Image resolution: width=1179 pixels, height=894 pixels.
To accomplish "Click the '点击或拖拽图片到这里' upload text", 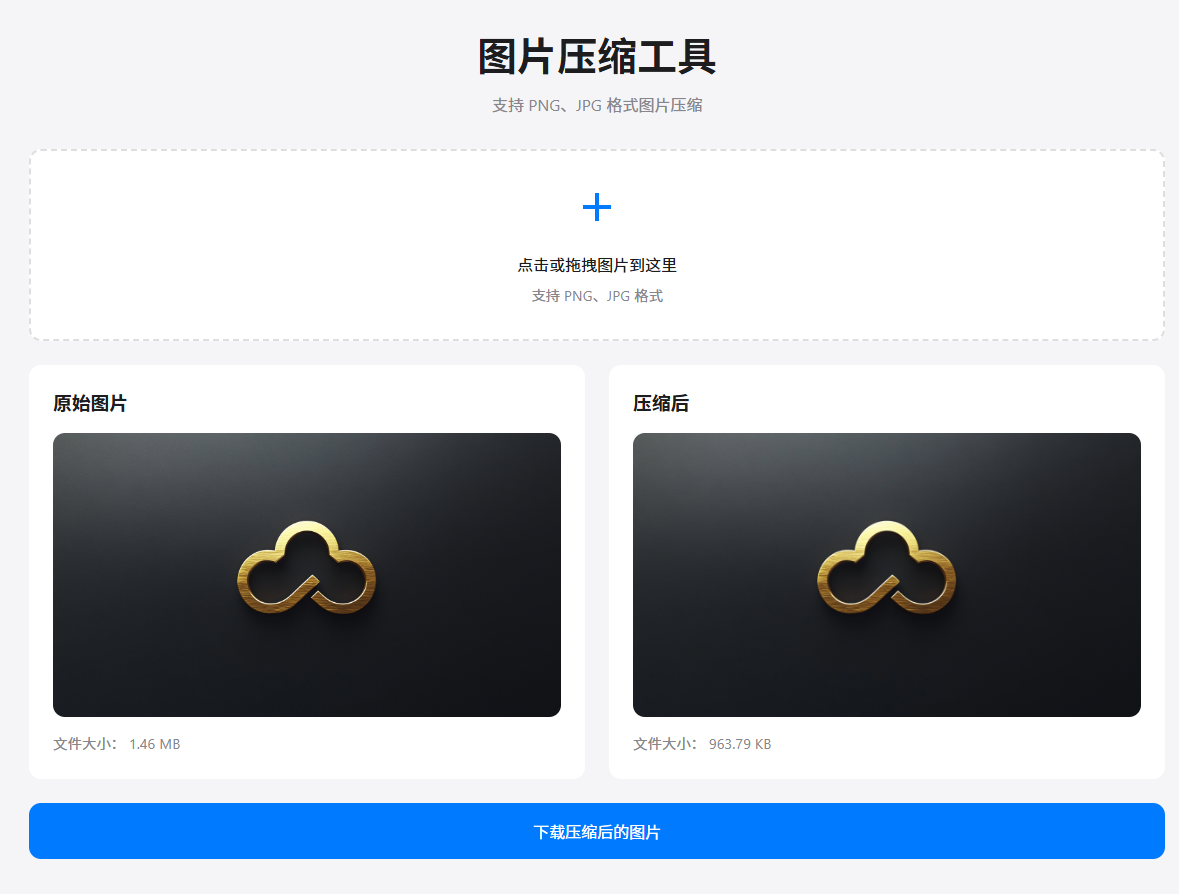I will pyautogui.click(x=597, y=265).
